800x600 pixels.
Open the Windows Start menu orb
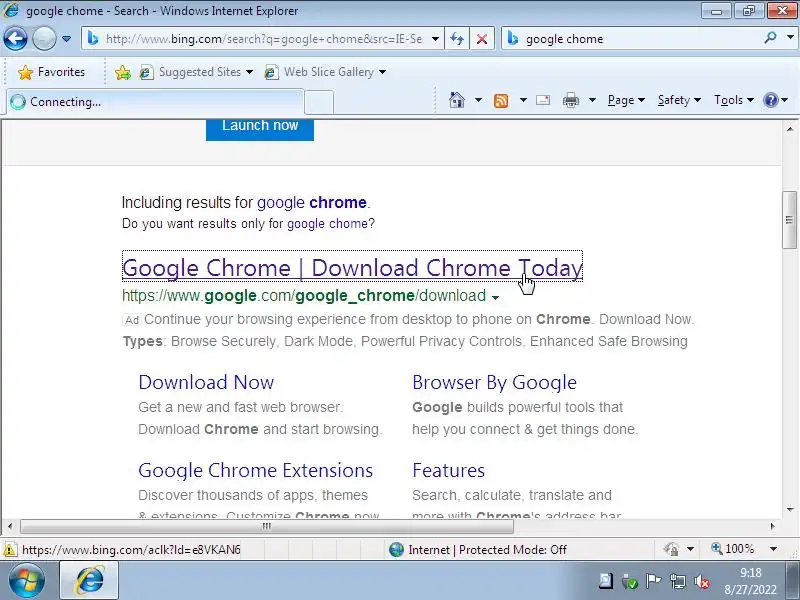click(x=26, y=581)
